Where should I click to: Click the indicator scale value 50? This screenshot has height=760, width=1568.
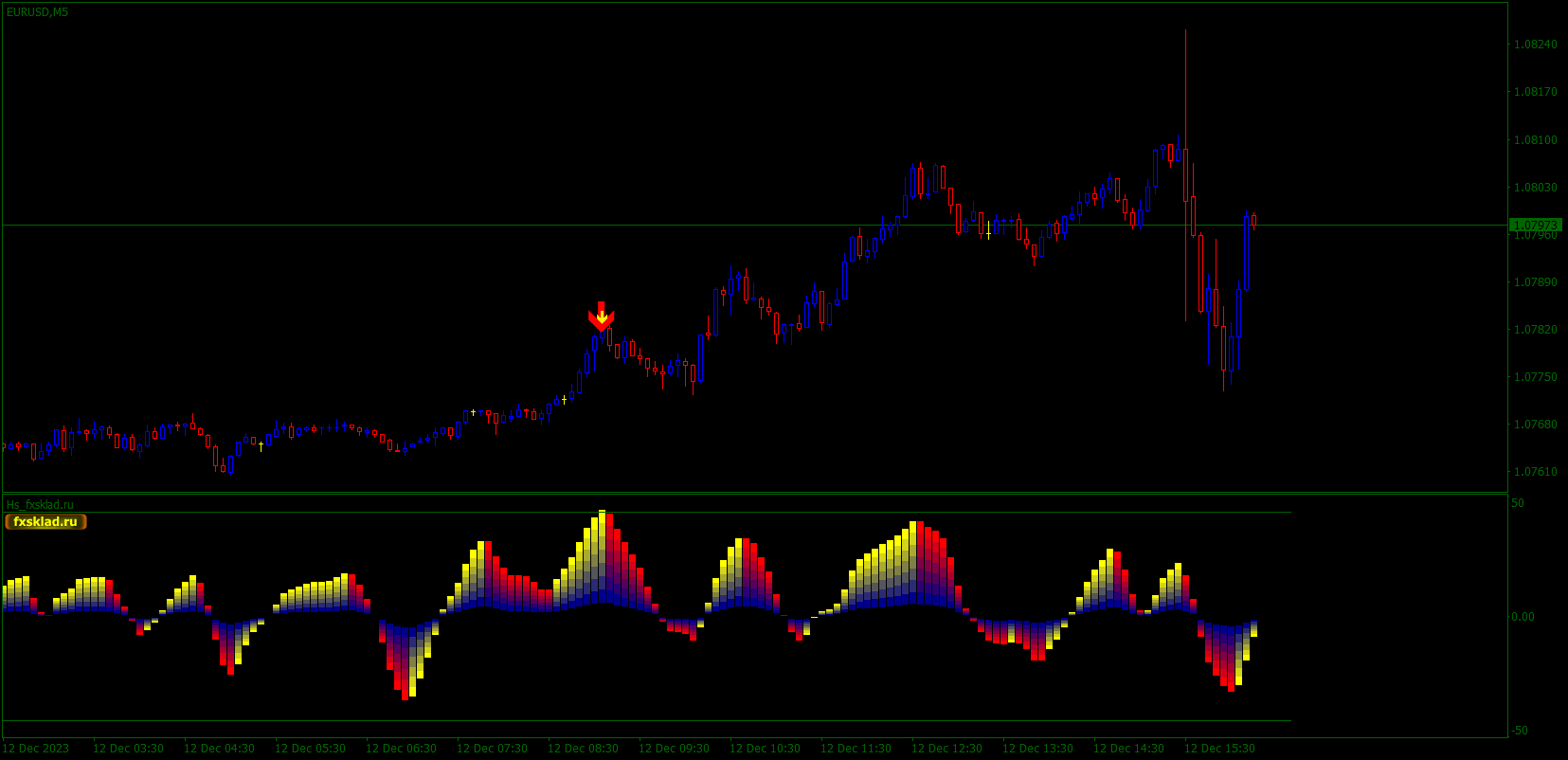(1518, 503)
